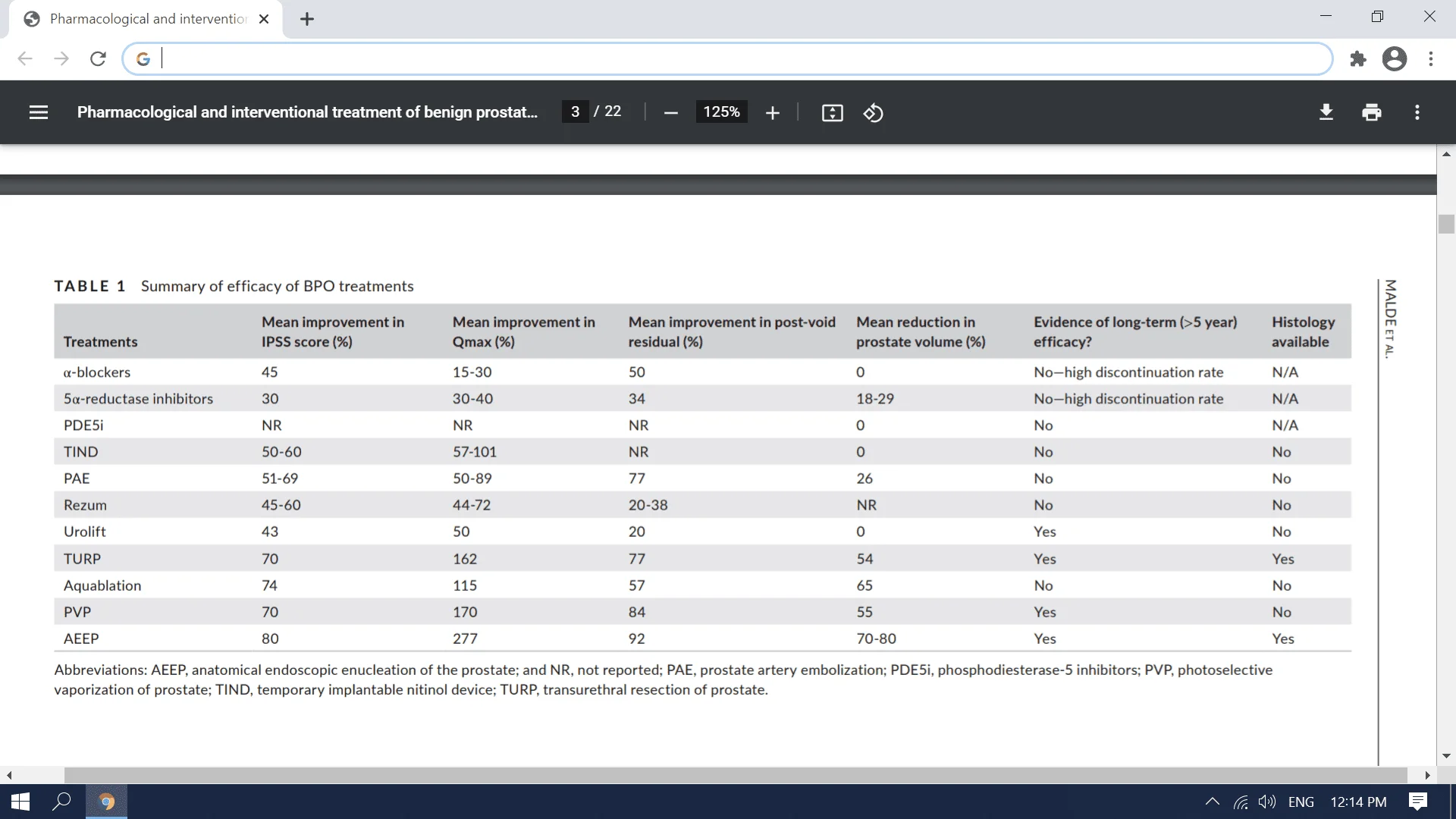Open a new browser tab
The width and height of the screenshot is (1456, 819).
[307, 19]
